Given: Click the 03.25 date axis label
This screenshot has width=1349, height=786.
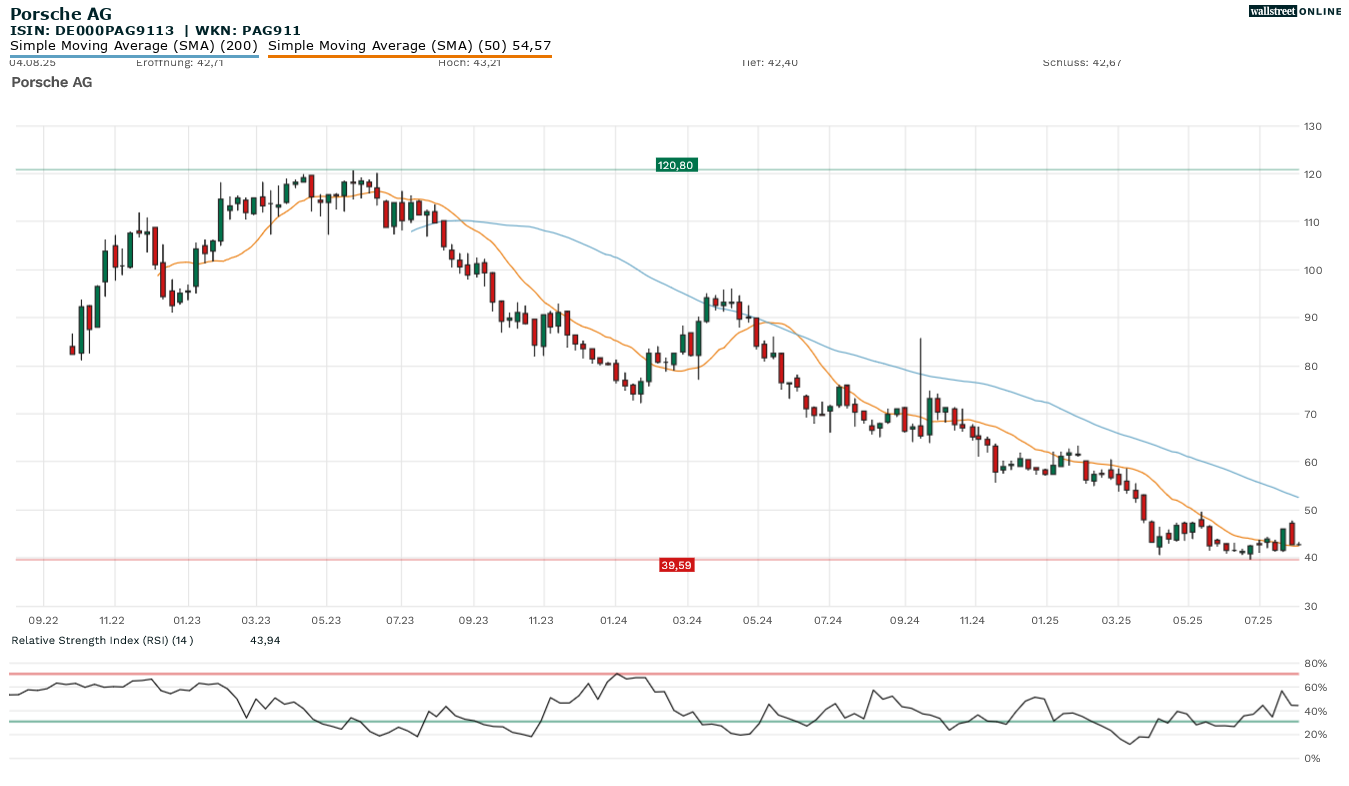Looking at the screenshot, I should (x=1115, y=621).
